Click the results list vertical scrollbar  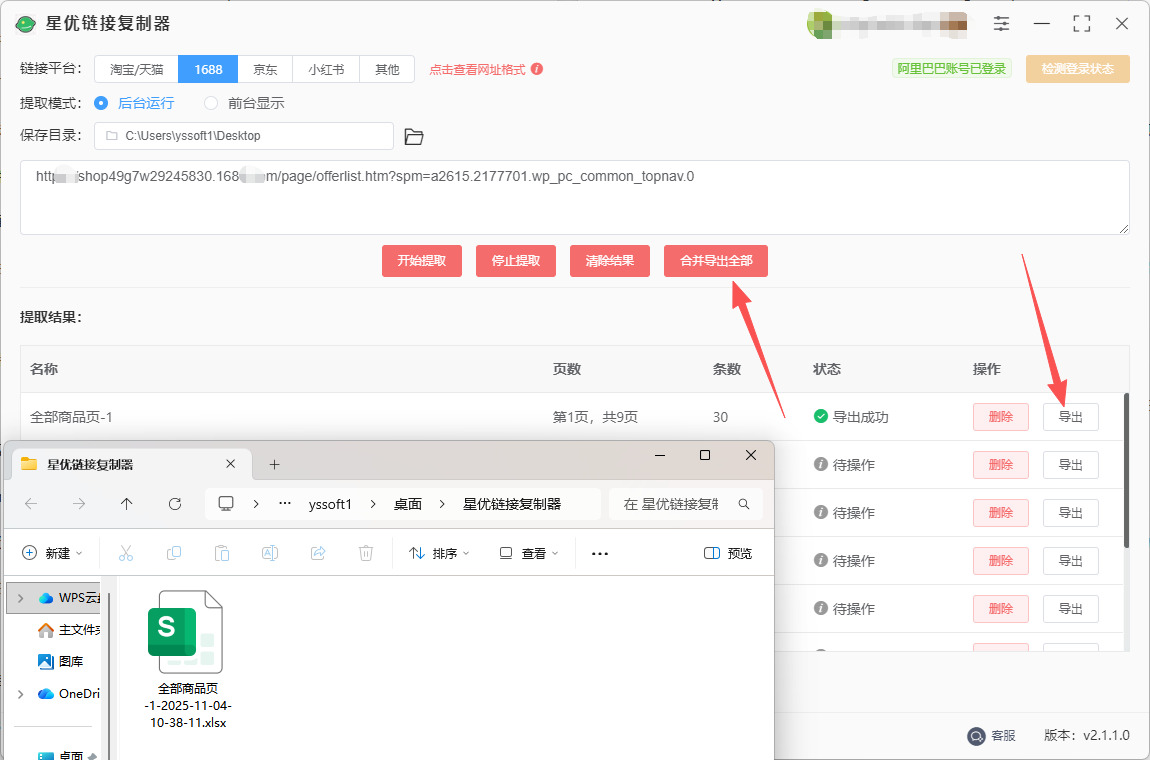tap(1126, 469)
